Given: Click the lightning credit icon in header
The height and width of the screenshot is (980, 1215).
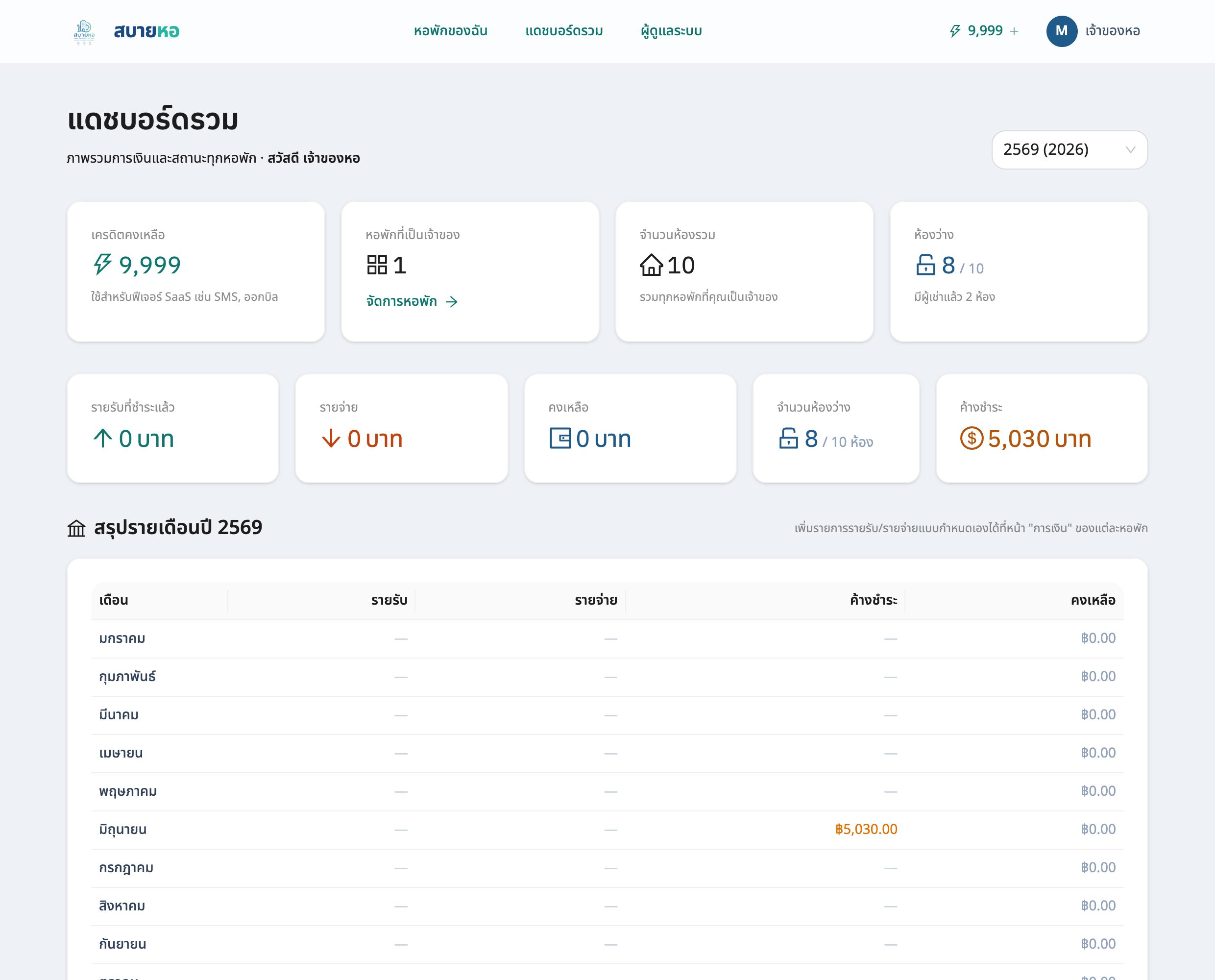Looking at the screenshot, I should pyautogui.click(x=955, y=31).
